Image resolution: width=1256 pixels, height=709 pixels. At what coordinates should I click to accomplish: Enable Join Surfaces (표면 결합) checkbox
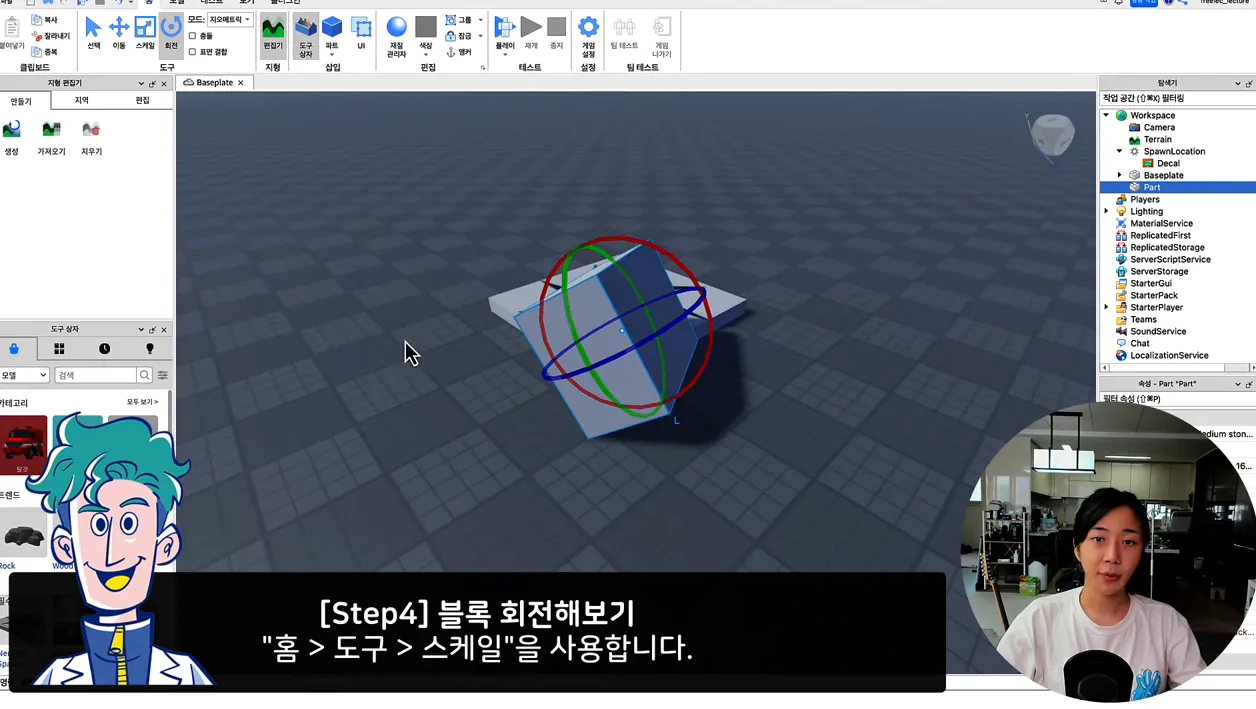point(192,52)
